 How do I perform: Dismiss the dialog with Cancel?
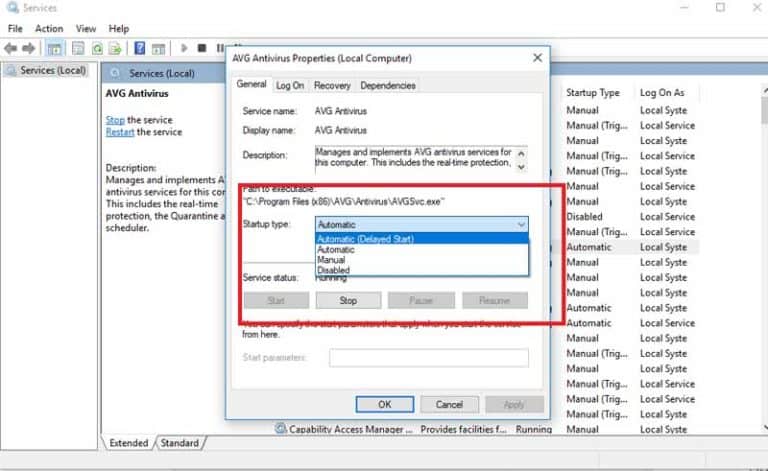tap(449, 404)
